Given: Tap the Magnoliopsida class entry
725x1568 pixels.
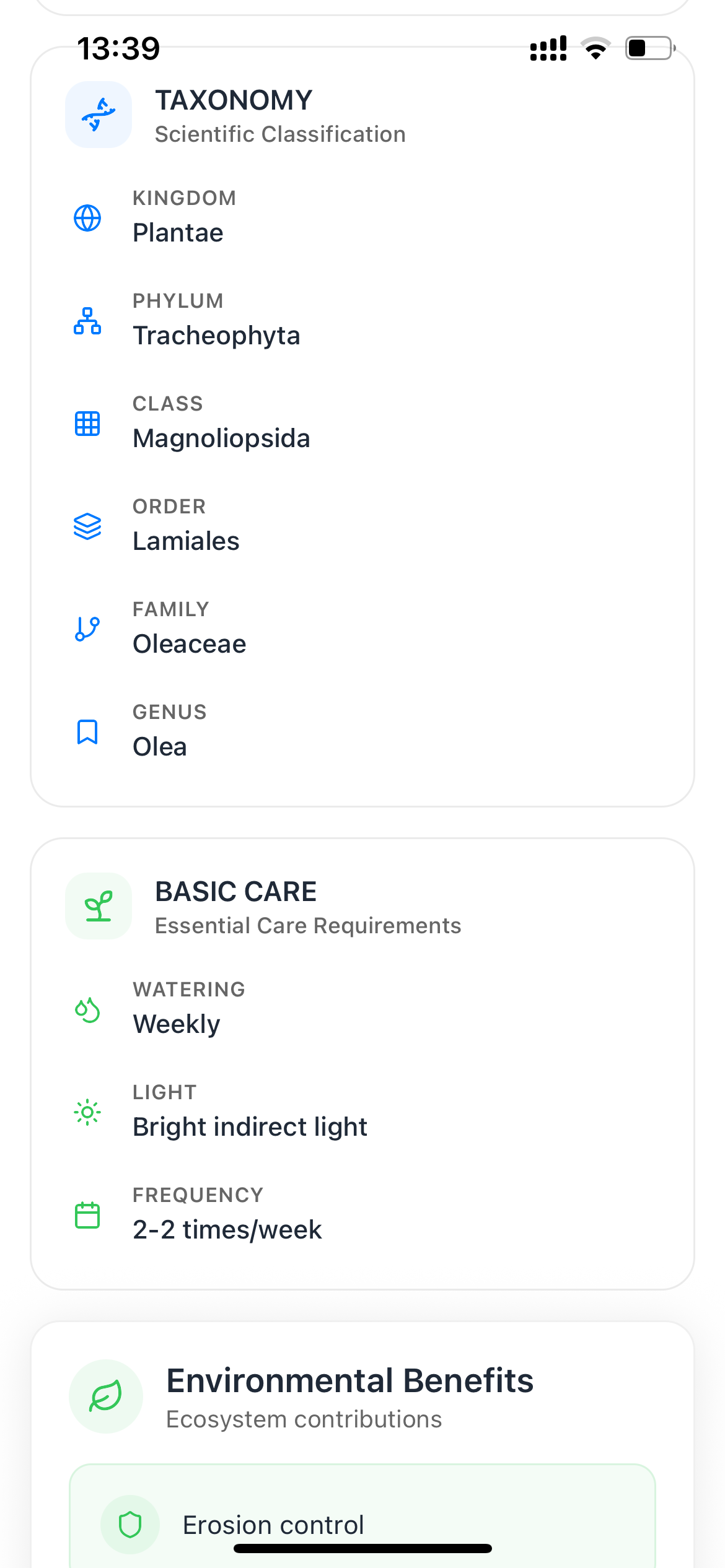Looking at the screenshot, I should coord(221,438).
